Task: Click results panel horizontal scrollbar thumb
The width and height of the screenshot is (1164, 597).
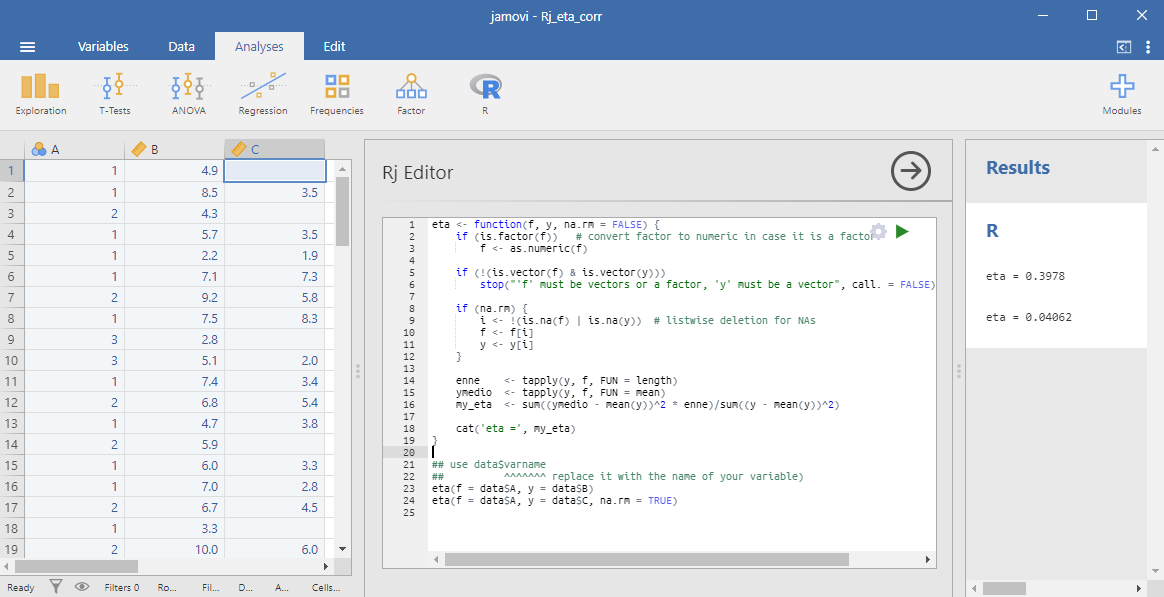Action: click(x=1004, y=588)
